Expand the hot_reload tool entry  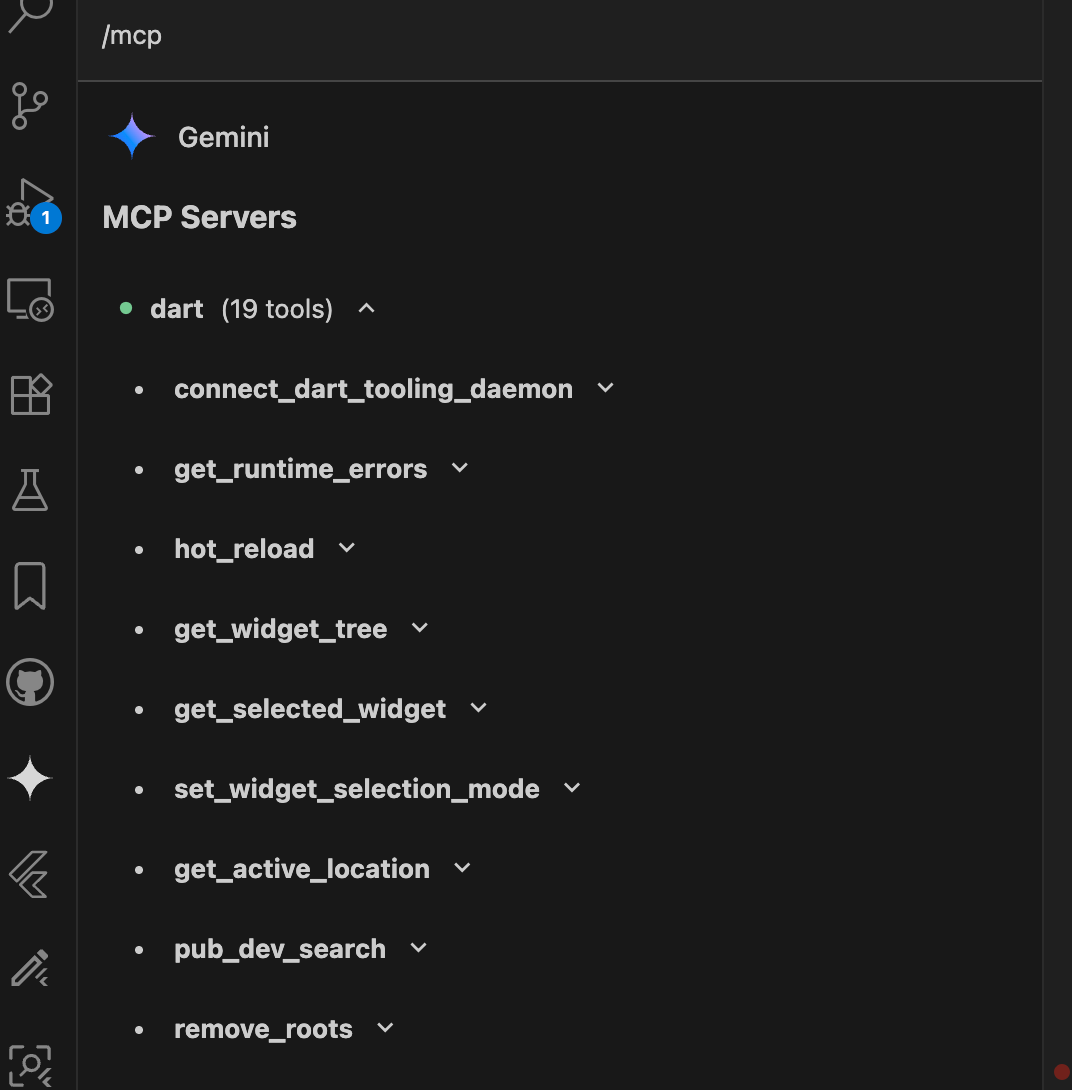coord(345,548)
